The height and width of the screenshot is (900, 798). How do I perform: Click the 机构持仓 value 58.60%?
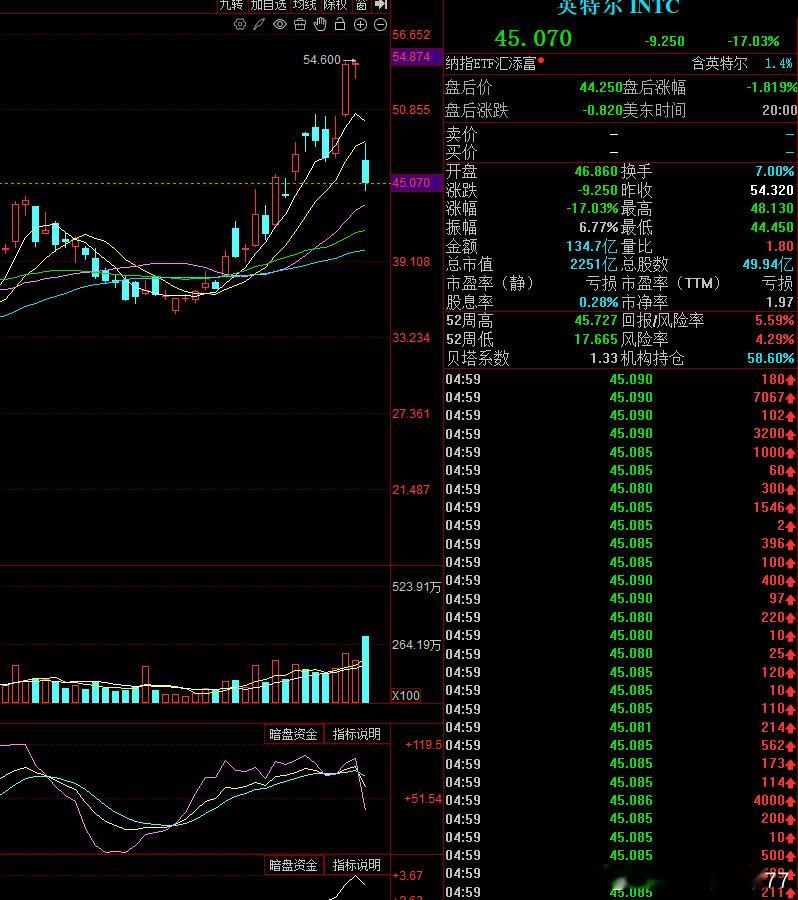tap(770, 358)
